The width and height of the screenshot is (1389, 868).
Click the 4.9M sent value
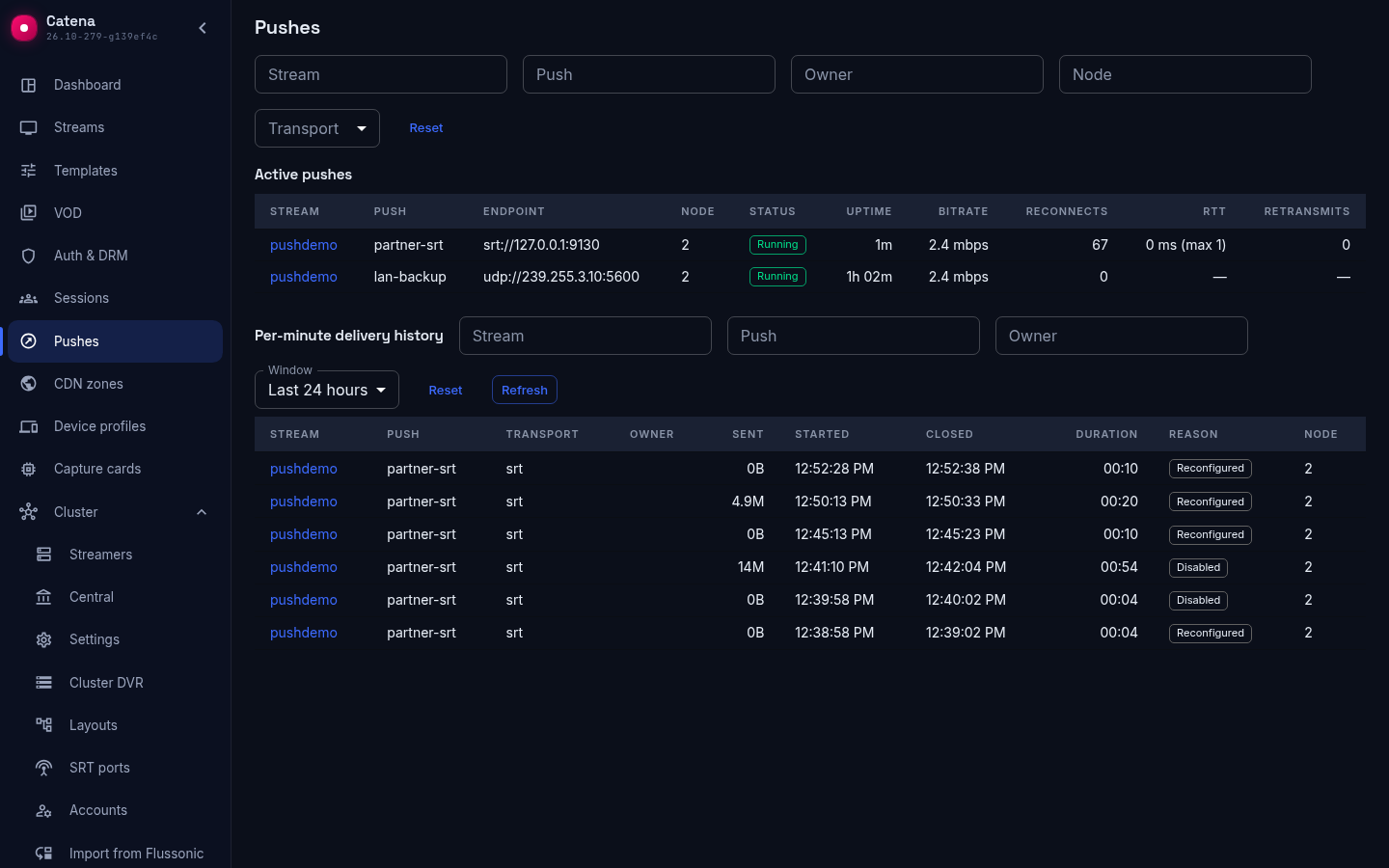pos(748,502)
